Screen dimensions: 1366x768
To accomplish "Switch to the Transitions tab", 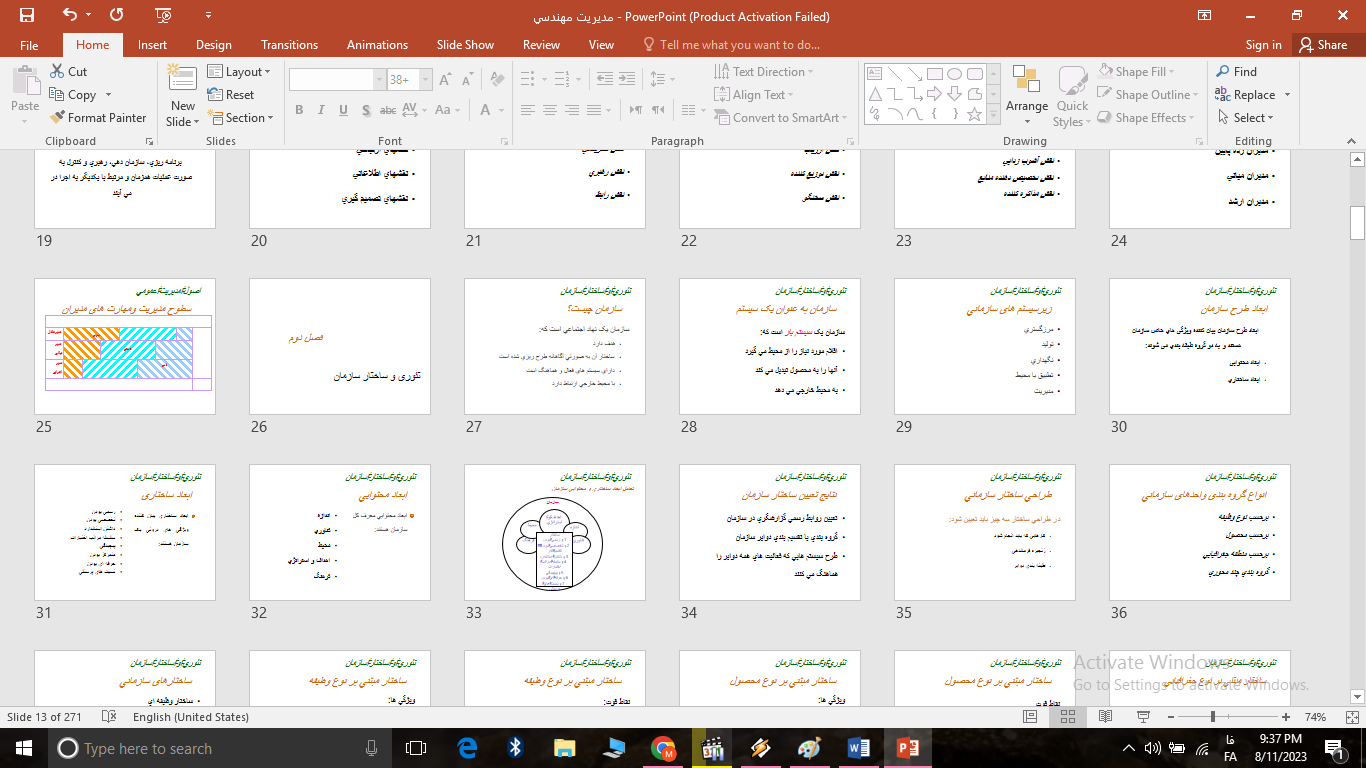I will 289,44.
